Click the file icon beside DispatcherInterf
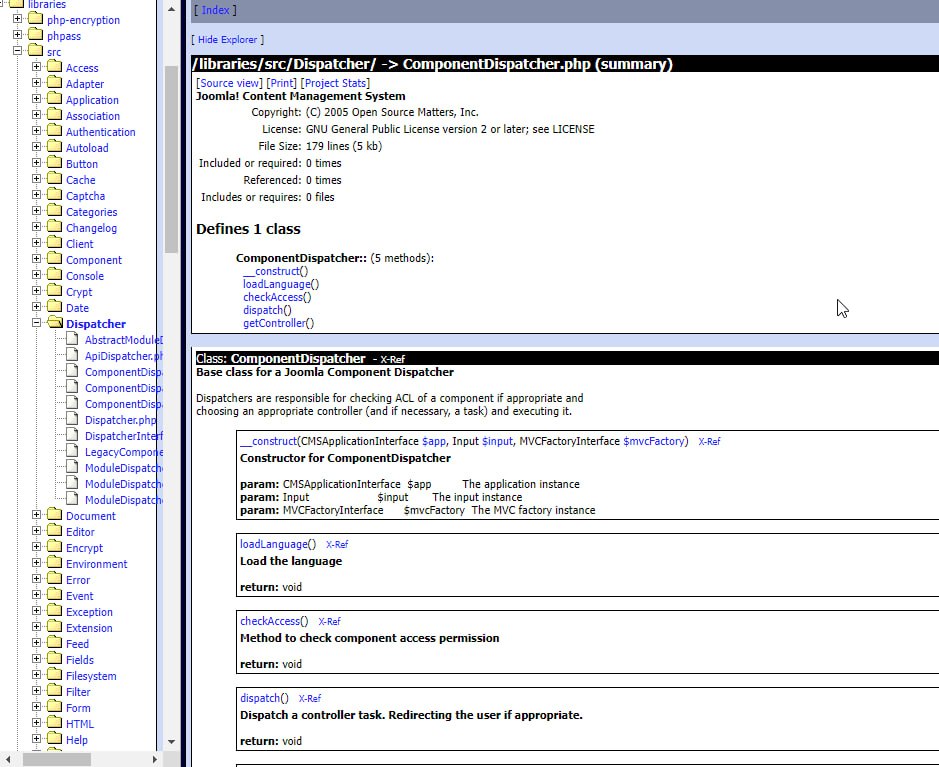Viewport: 939px width, 767px height. (x=72, y=435)
